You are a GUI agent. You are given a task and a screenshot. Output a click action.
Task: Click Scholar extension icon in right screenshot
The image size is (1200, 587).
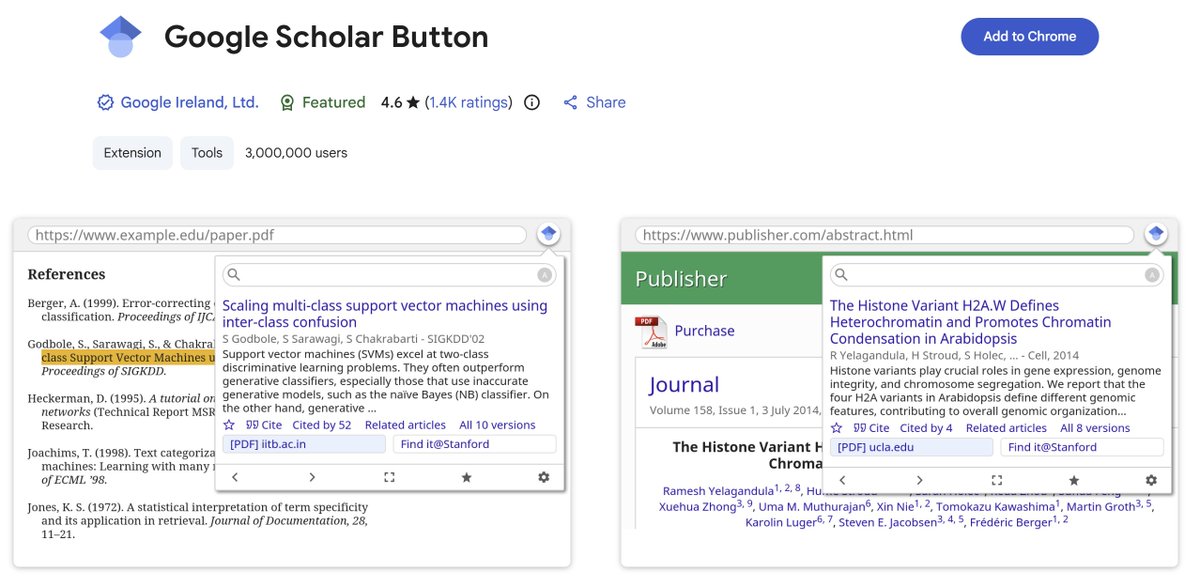1156,235
